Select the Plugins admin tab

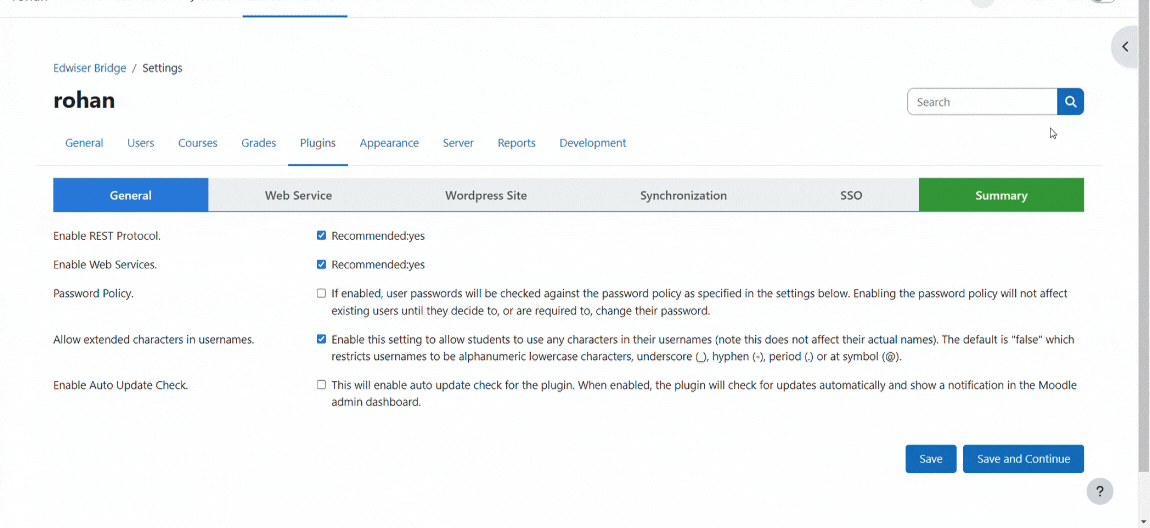pos(318,143)
